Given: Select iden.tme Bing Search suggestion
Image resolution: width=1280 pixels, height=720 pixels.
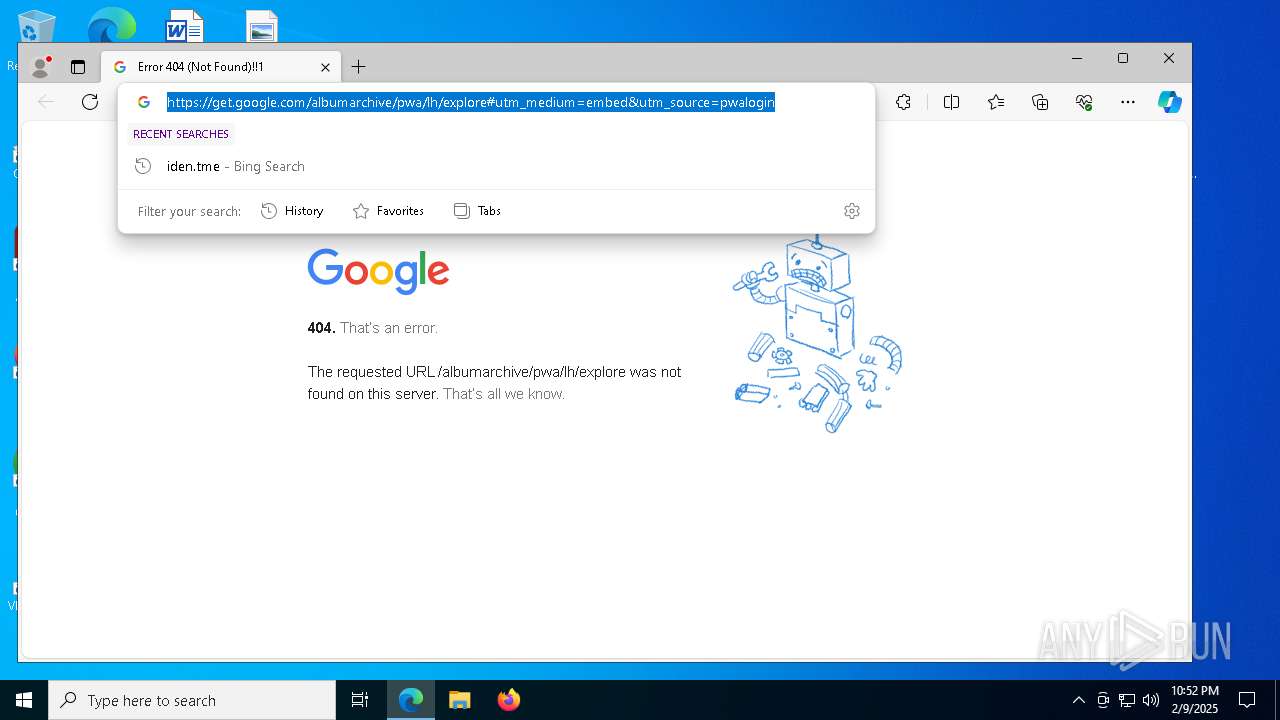Looking at the screenshot, I should [496, 166].
